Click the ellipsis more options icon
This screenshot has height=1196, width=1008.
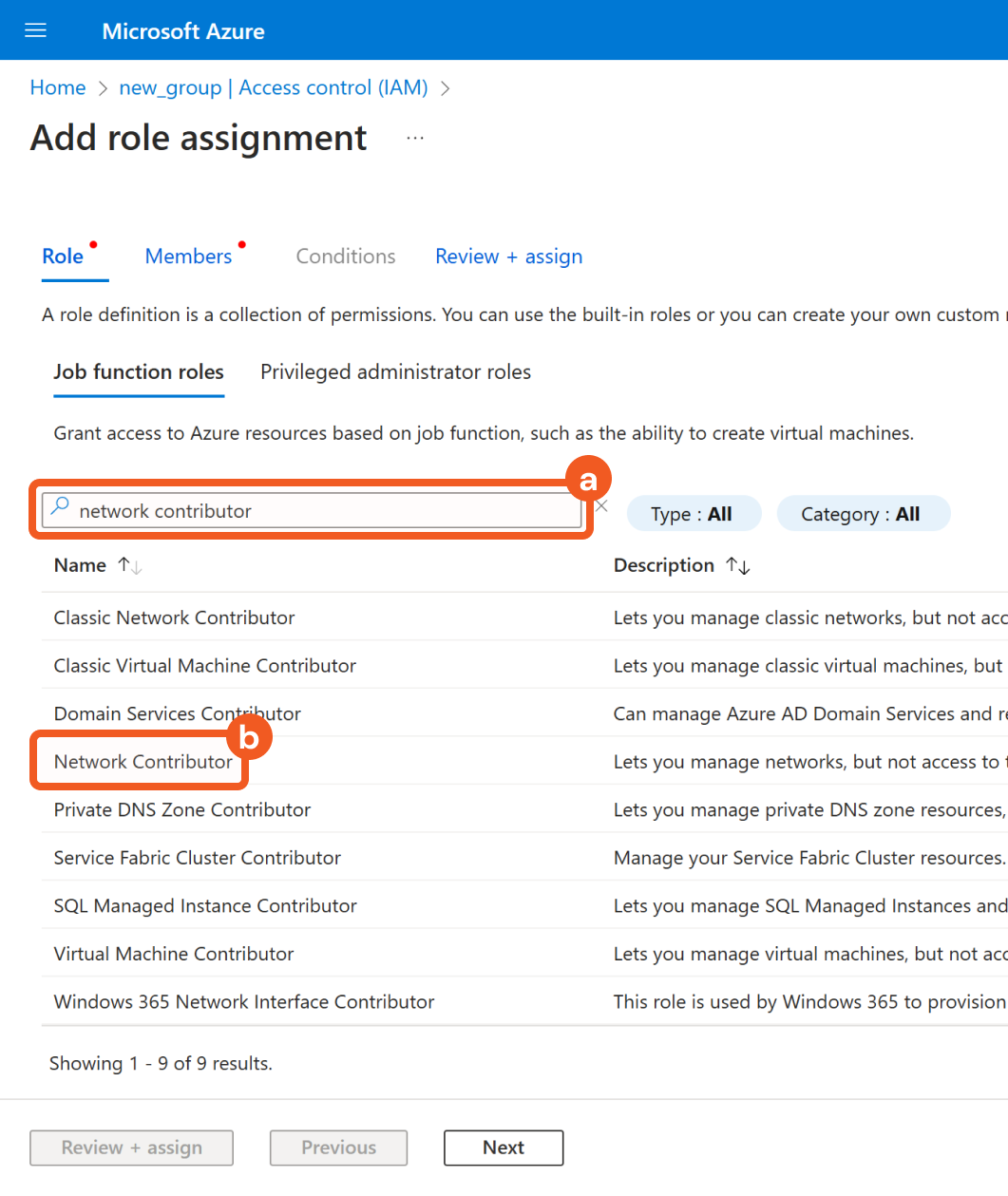coord(415,139)
